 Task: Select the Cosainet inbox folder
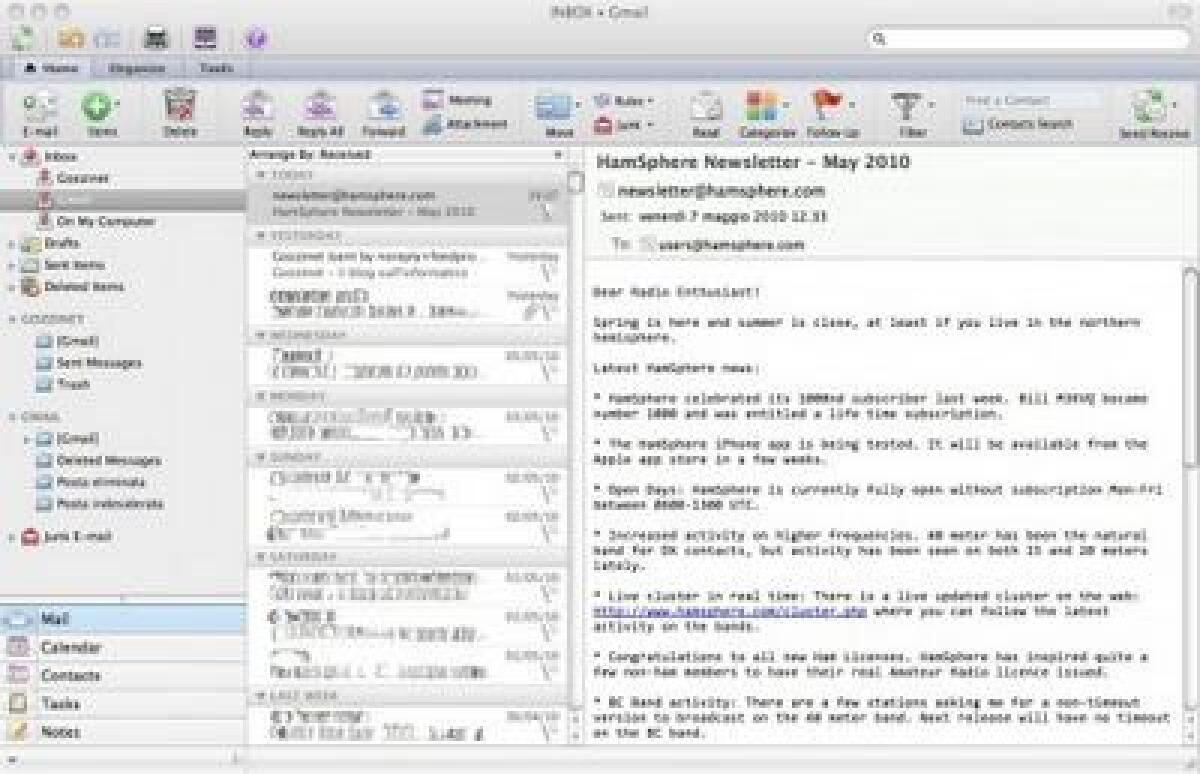pyautogui.click(x=122, y=178)
